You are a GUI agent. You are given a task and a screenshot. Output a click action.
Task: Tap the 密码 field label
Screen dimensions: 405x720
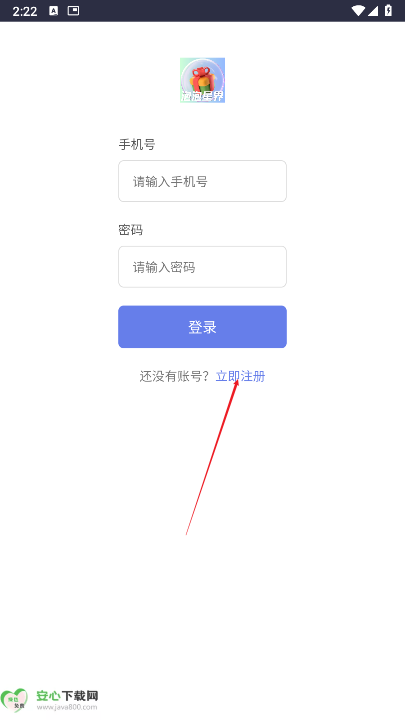(x=130, y=230)
